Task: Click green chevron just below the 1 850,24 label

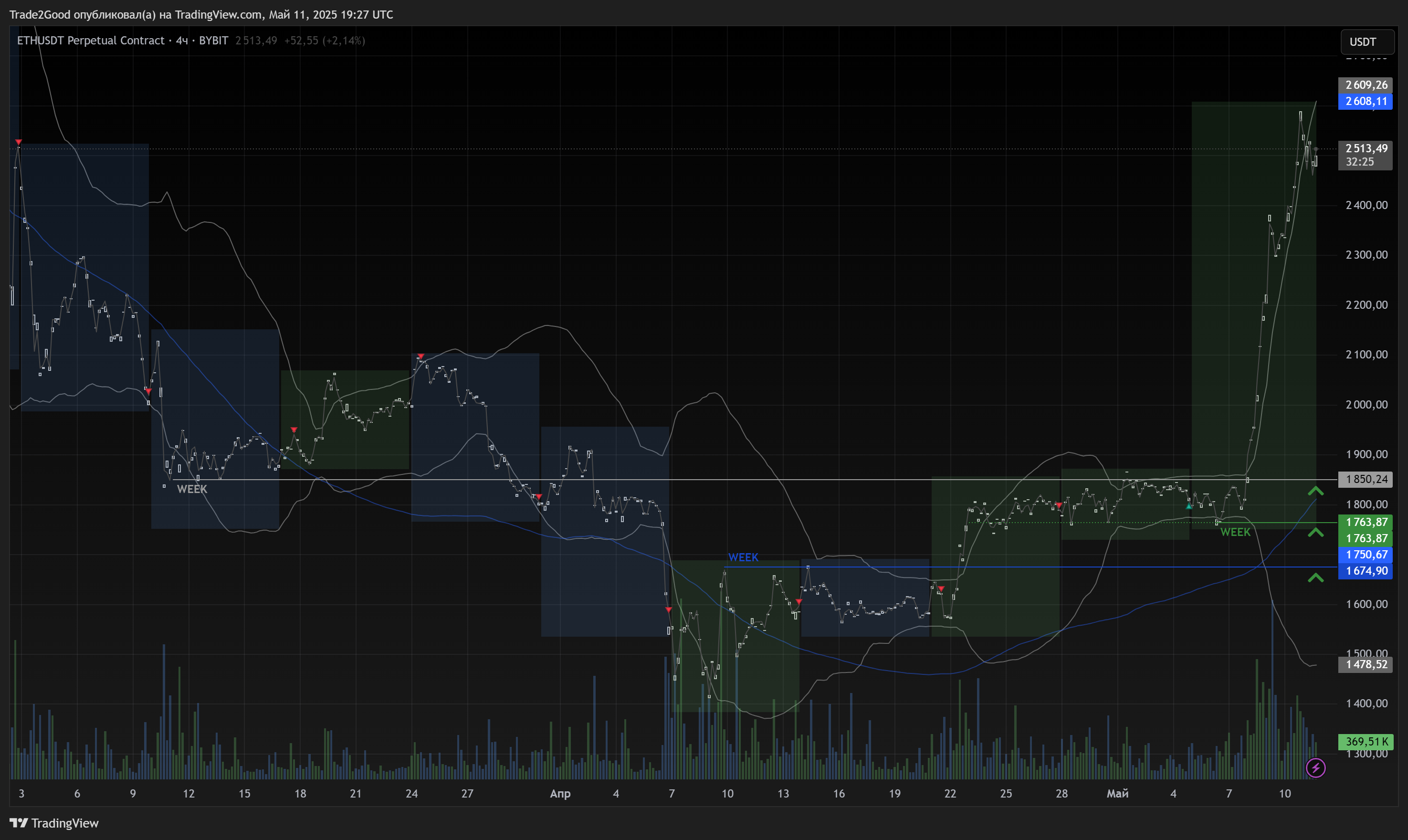Action: [x=1315, y=491]
